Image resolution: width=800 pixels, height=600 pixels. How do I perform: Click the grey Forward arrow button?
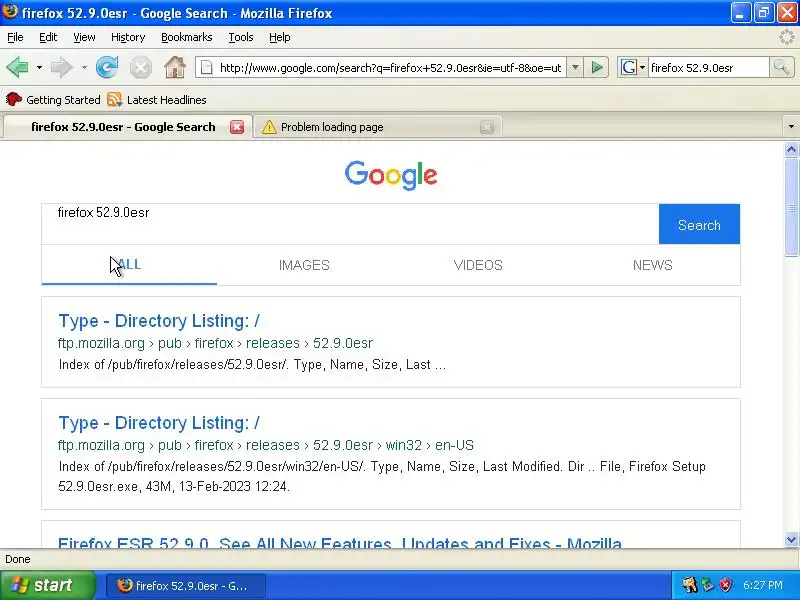pyautogui.click(x=62, y=67)
